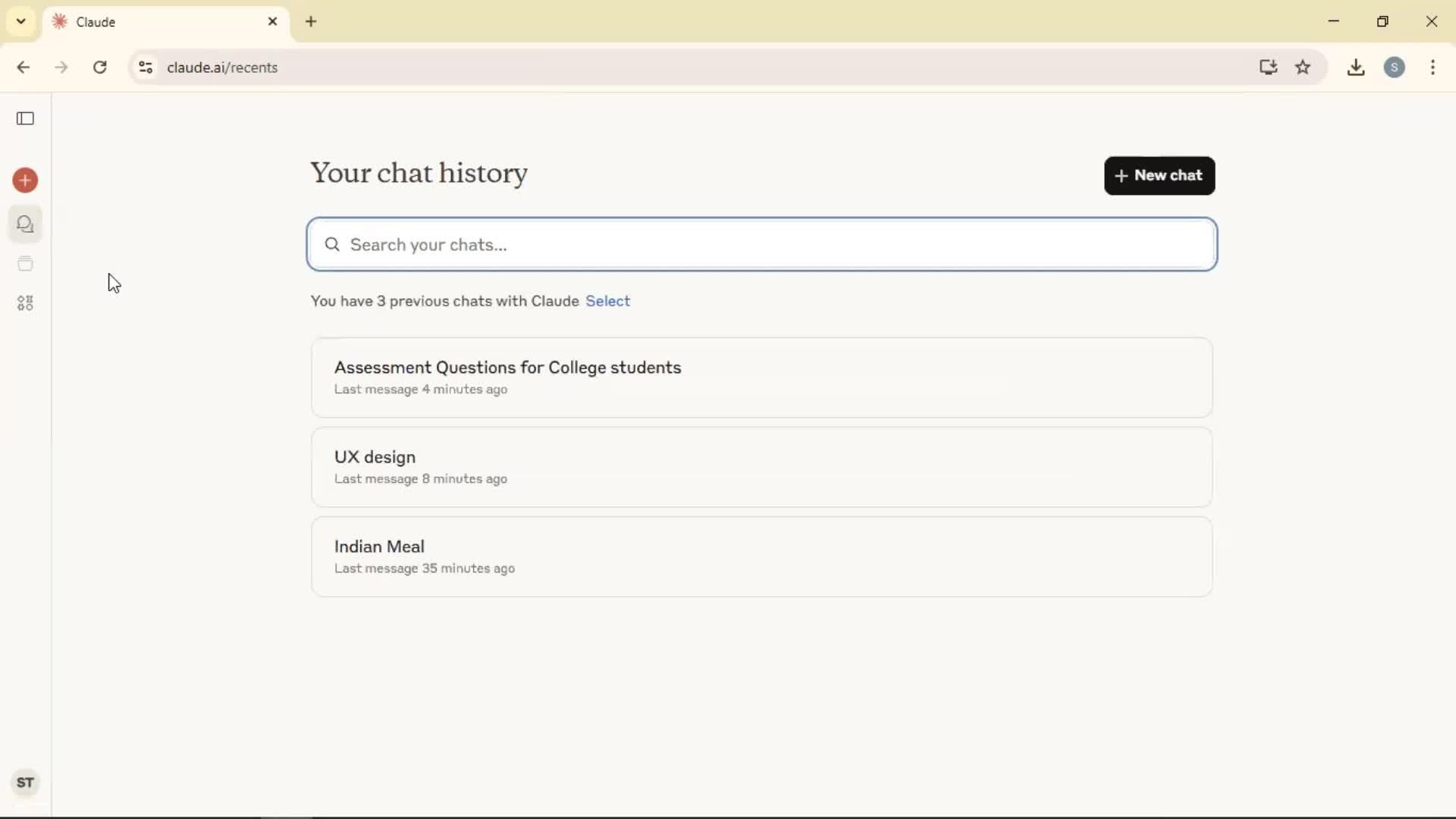Focus the Search your chats field
The width and height of the screenshot is (1456, 819).
tap(762, 244)
